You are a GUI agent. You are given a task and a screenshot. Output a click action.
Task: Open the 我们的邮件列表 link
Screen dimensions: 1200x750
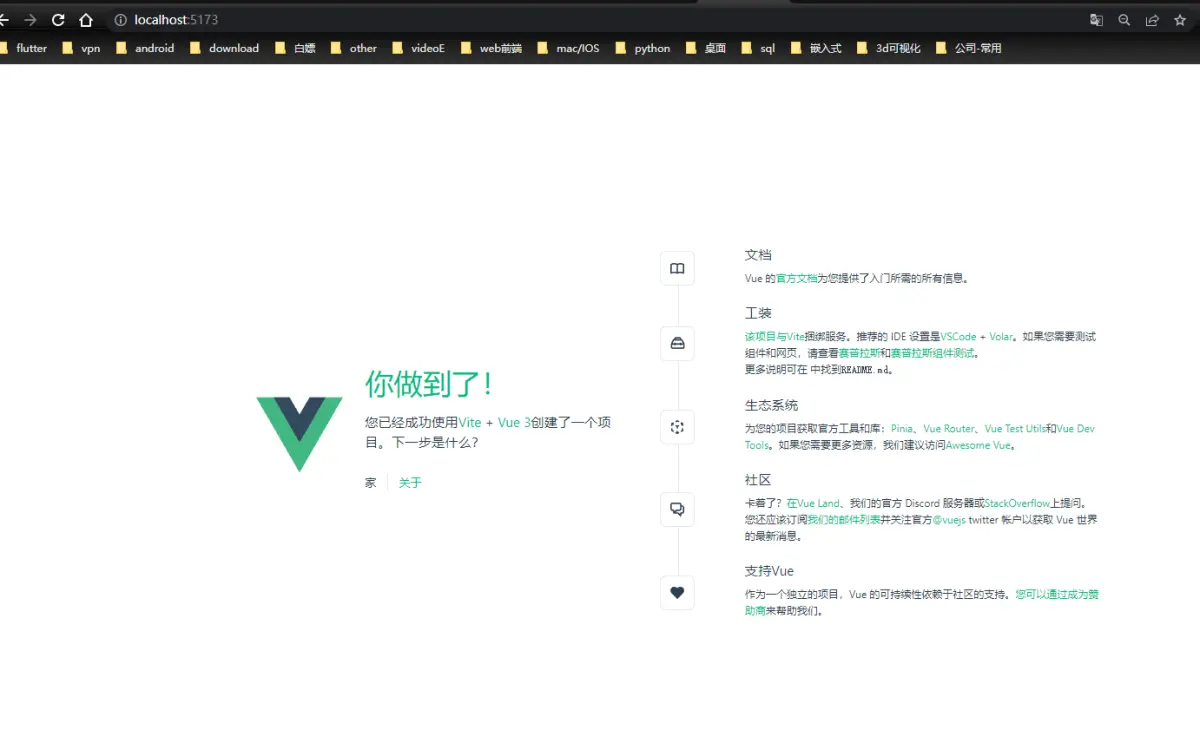844,520
